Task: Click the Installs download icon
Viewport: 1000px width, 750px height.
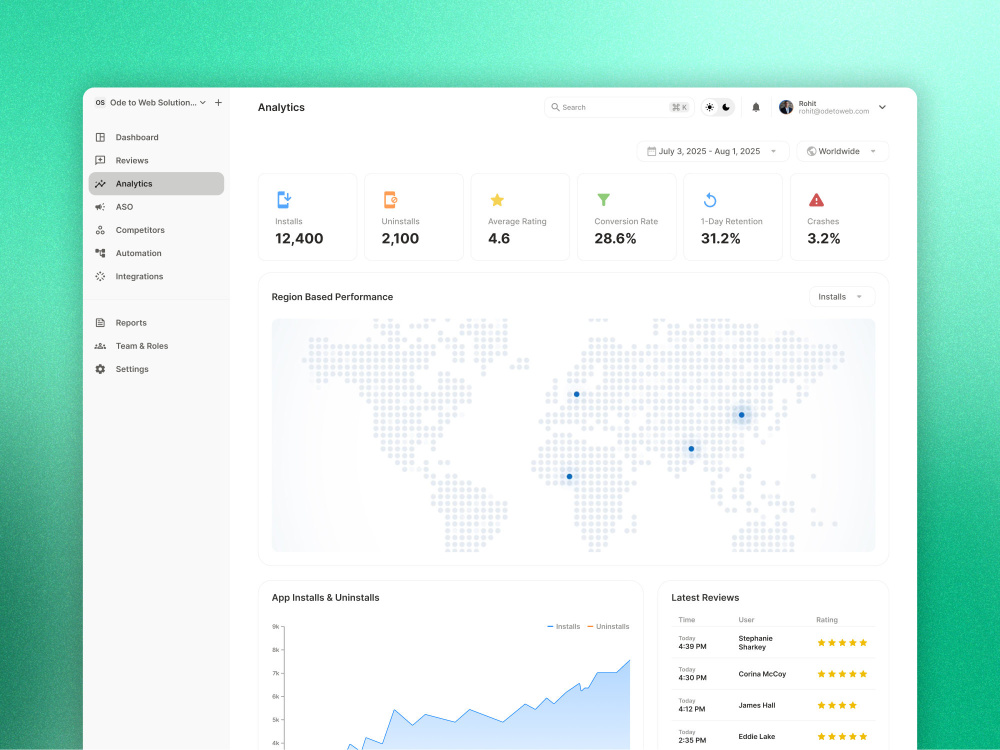Action: pyautogui.click(x=284, y=200)
